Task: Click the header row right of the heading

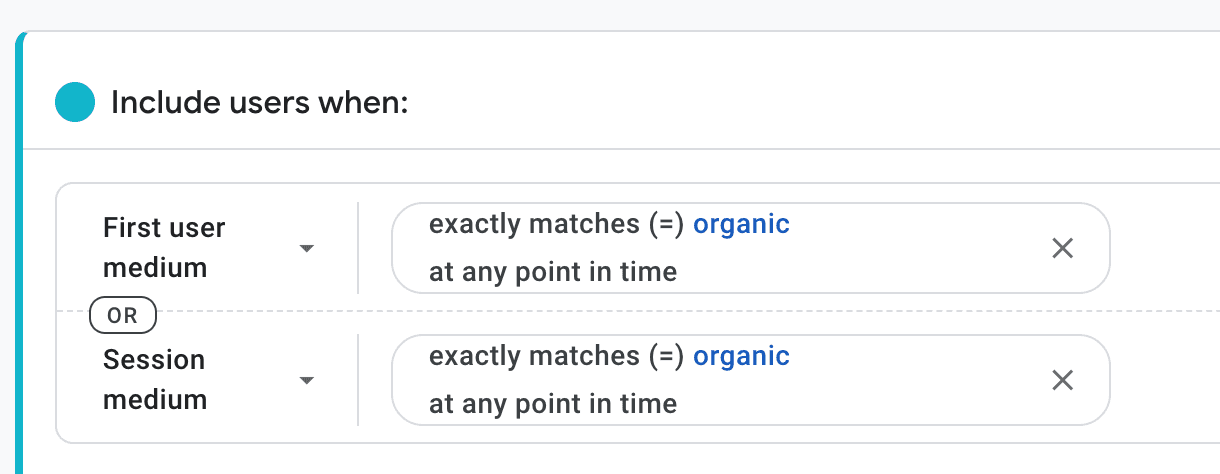Action: tap(800, 102)
